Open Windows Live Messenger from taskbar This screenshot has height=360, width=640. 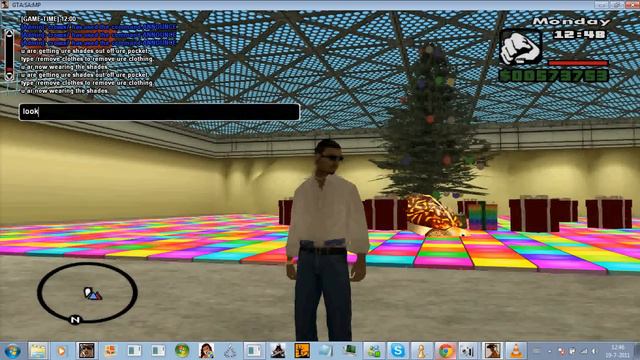374,351
